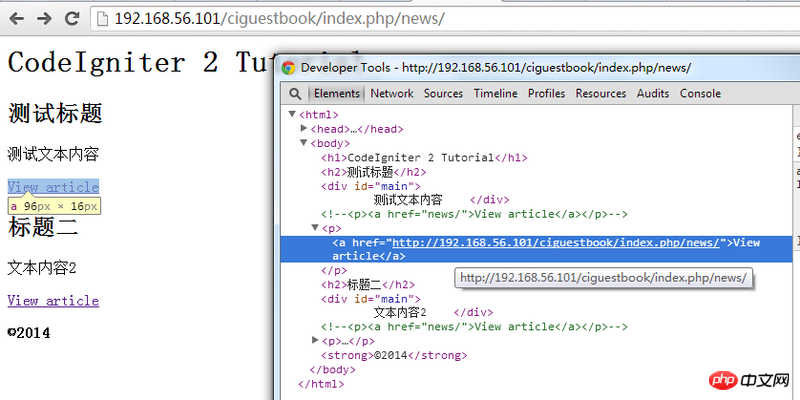Click the 文本内容2 paragraph on page
Image resolution: width=800 pixels, height=400 pixels.
[x=42, y=268]
